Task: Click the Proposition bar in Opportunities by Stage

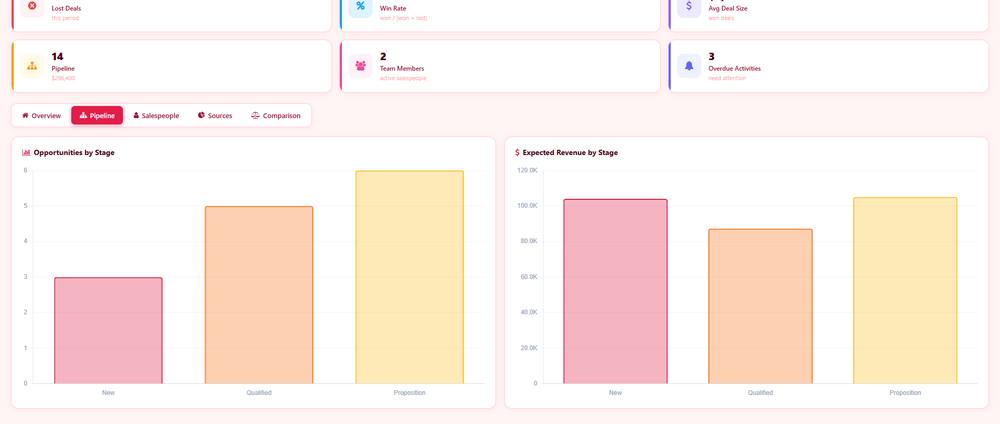Action: 409,277
